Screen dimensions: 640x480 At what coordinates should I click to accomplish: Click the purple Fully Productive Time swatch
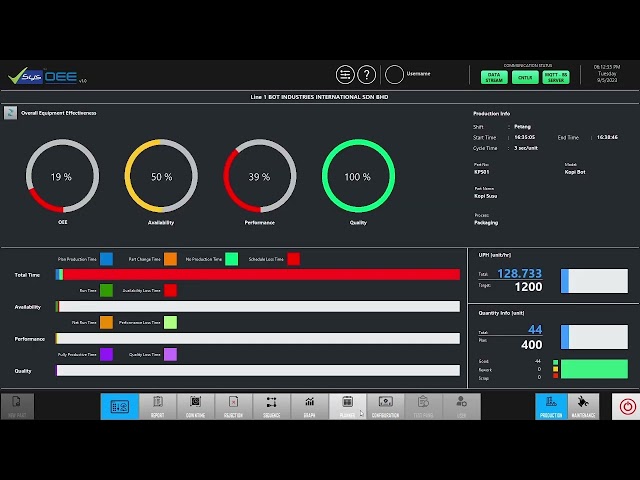pos(107,354)
